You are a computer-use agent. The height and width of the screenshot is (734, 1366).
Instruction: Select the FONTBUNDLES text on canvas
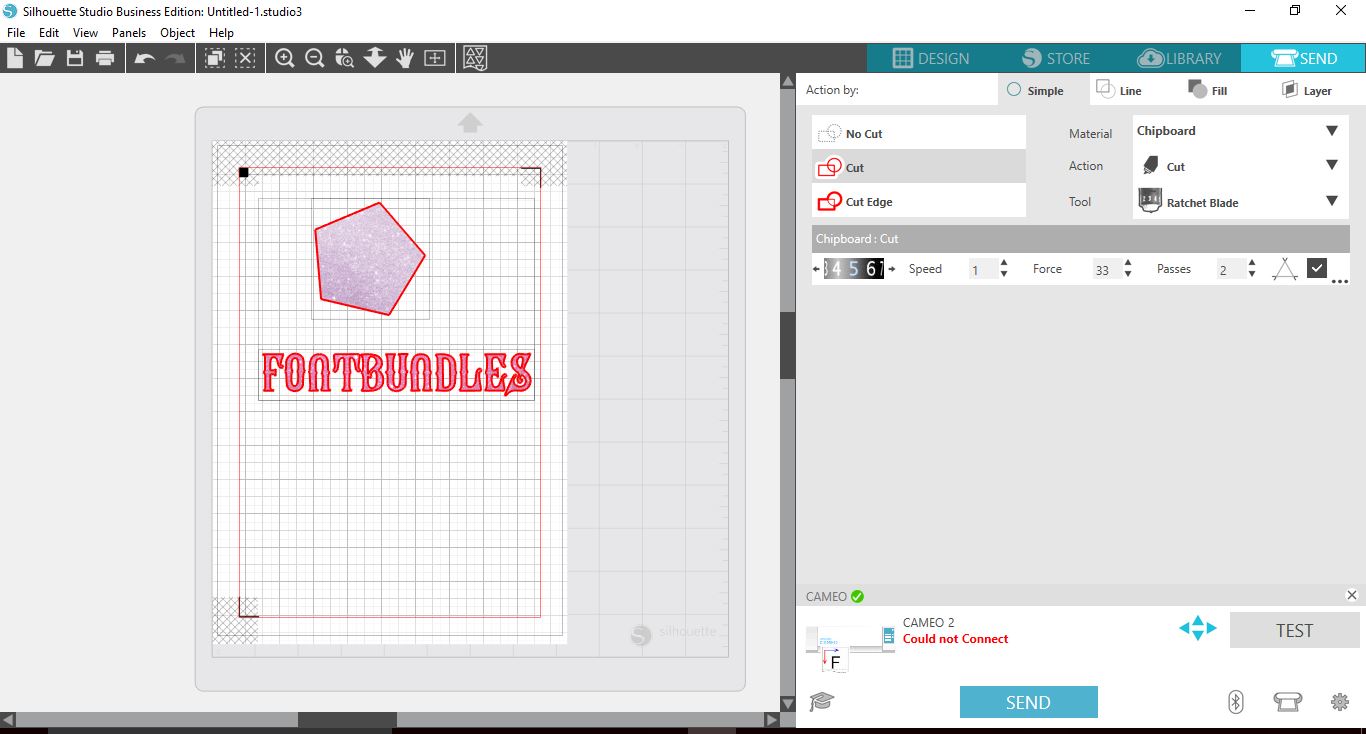(x=396, y=373)
